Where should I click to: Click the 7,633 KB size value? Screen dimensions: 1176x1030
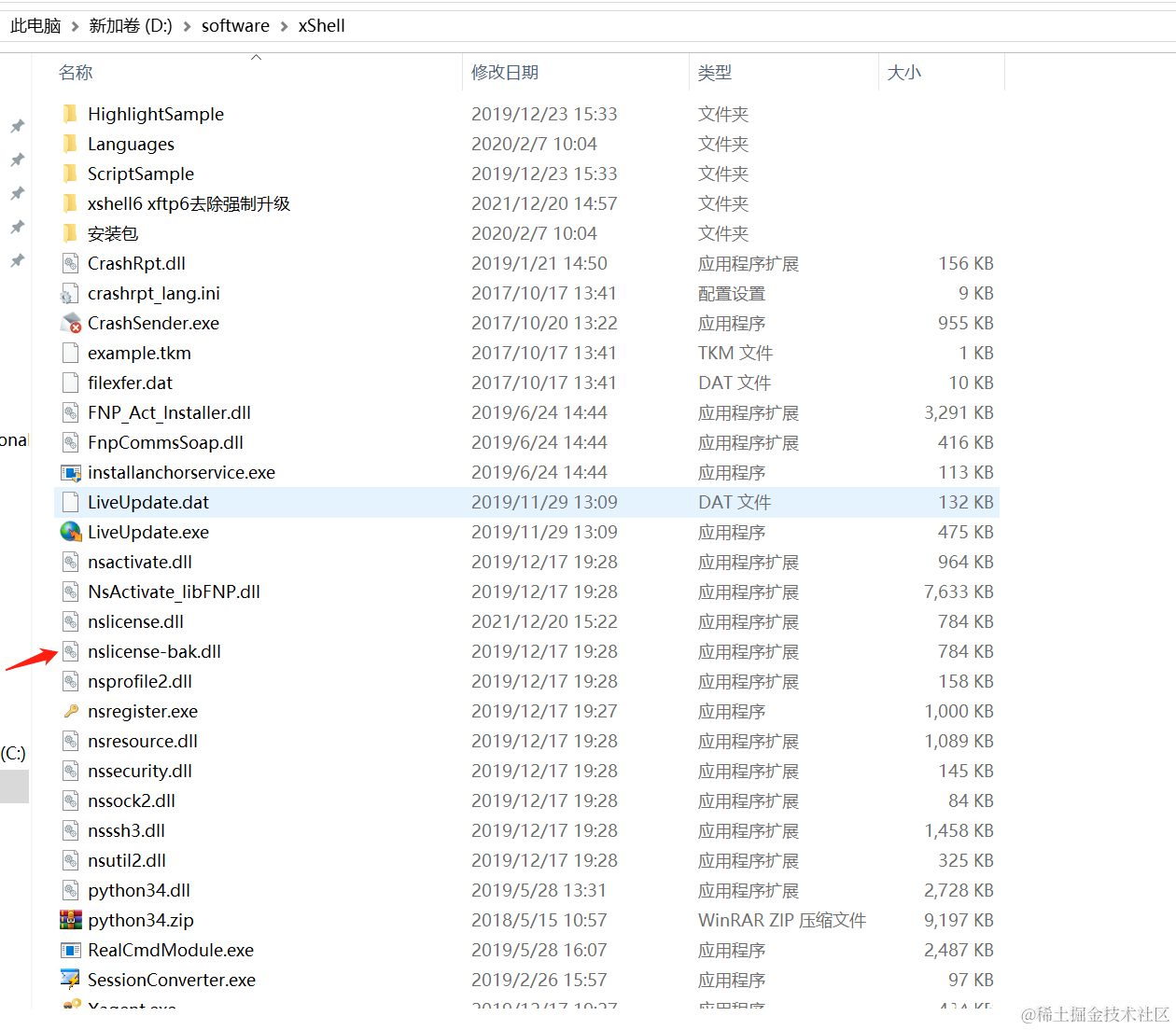point(959,592)
